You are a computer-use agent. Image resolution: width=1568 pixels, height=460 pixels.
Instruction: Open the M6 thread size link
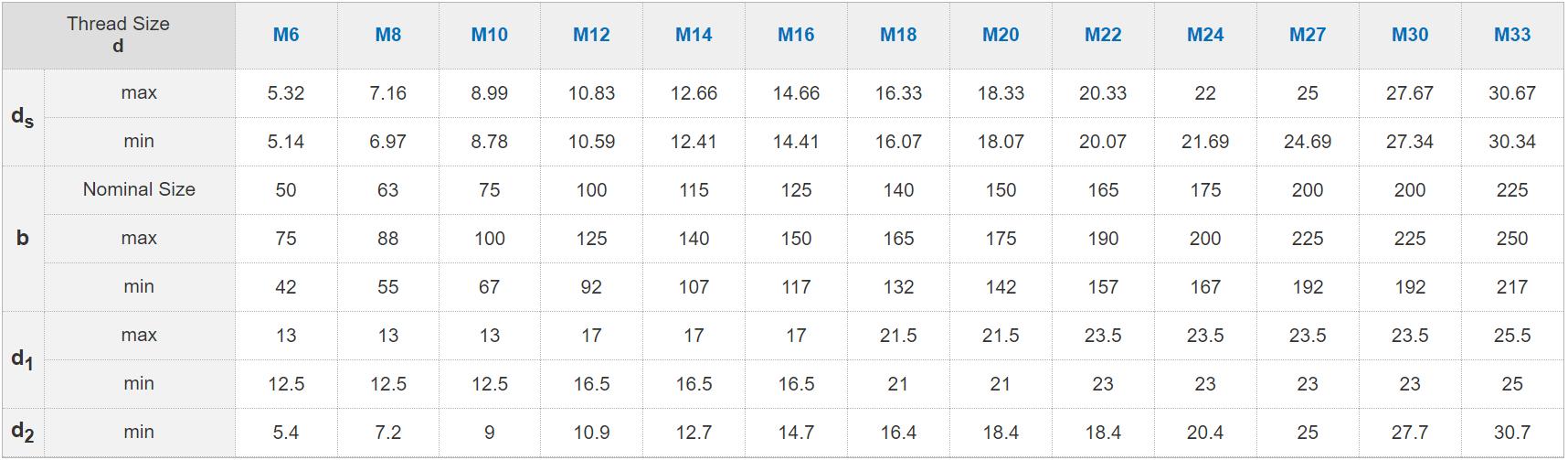pos(286,35)
